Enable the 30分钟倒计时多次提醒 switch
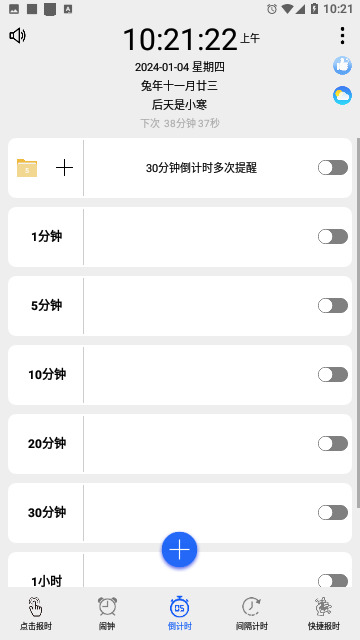This screenshot has width=360, height=640. point(333,168)
